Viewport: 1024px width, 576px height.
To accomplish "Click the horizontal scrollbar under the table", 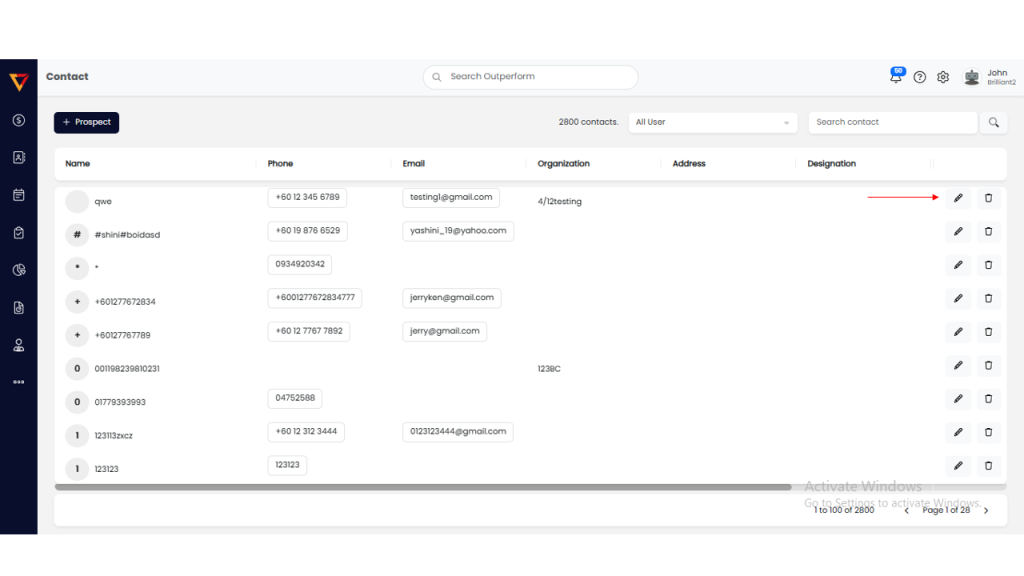I will pyautogui.click(x=422, y=487).
